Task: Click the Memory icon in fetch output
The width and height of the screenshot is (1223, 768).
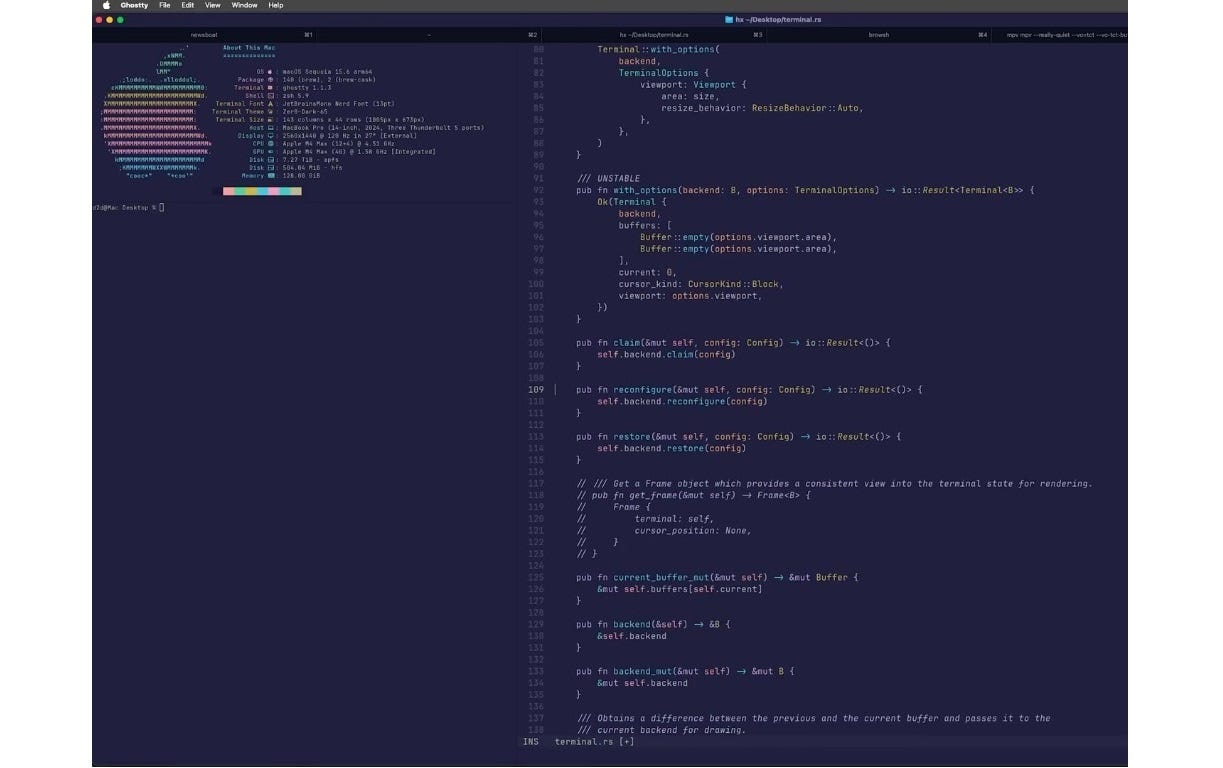Action: [x=271, y=176]
